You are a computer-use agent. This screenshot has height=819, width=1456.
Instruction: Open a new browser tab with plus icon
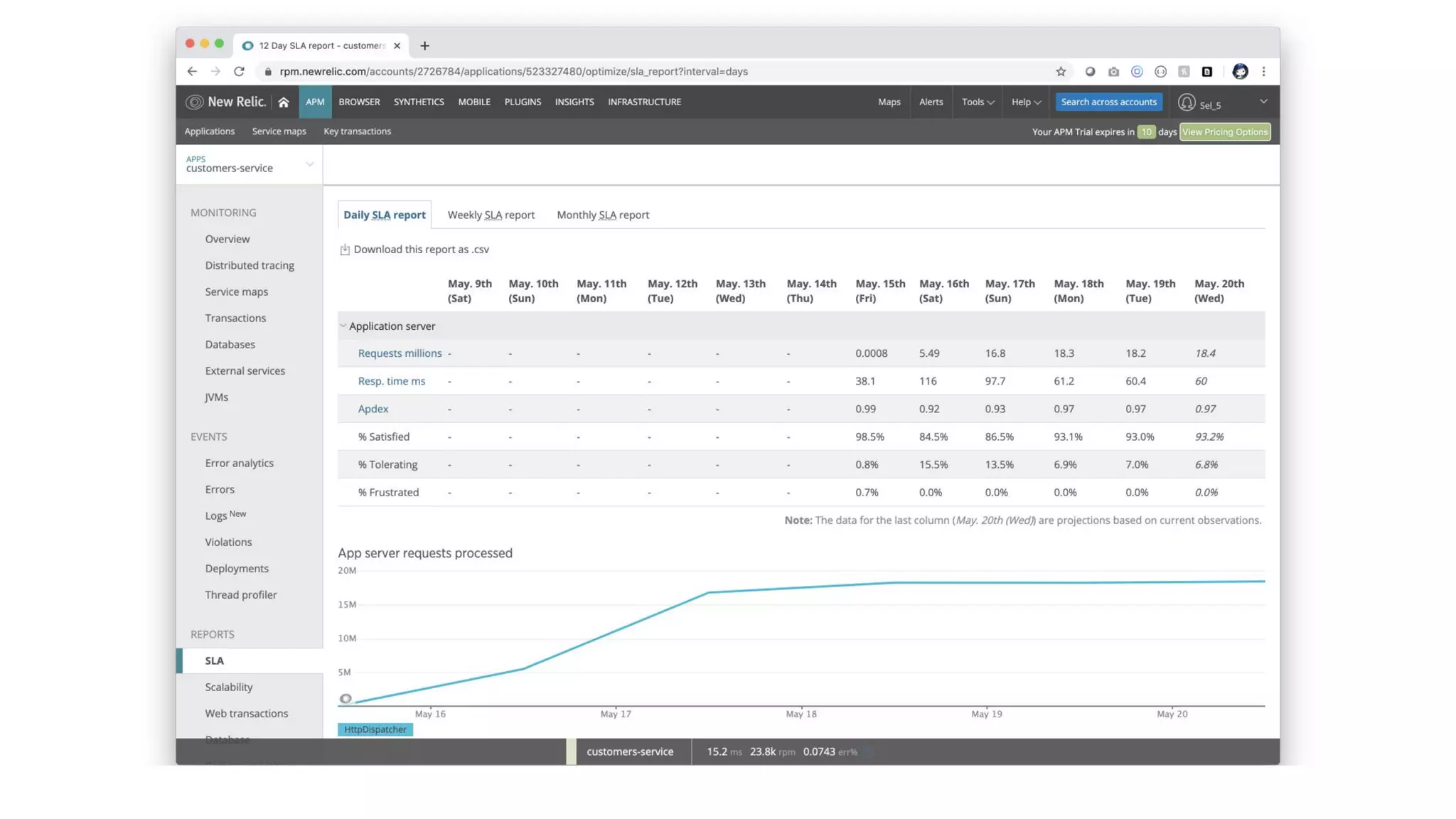tap(424, 45)
